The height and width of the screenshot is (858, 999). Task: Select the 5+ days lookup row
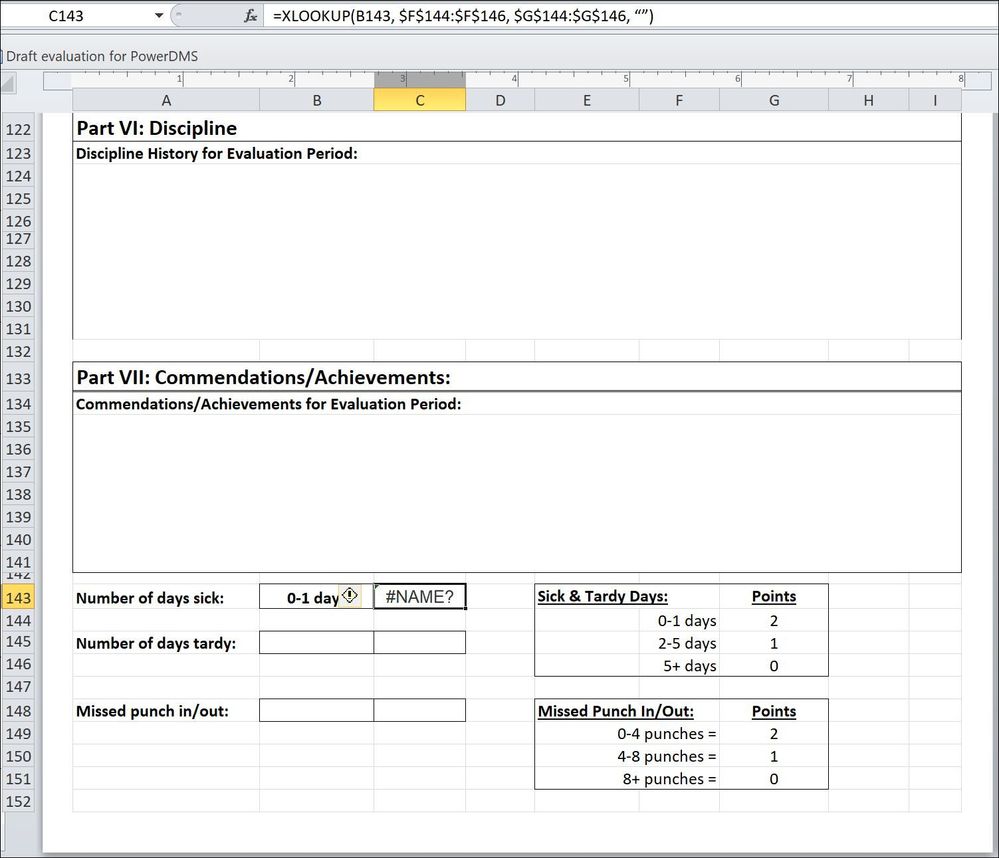[x=689, y=666]
